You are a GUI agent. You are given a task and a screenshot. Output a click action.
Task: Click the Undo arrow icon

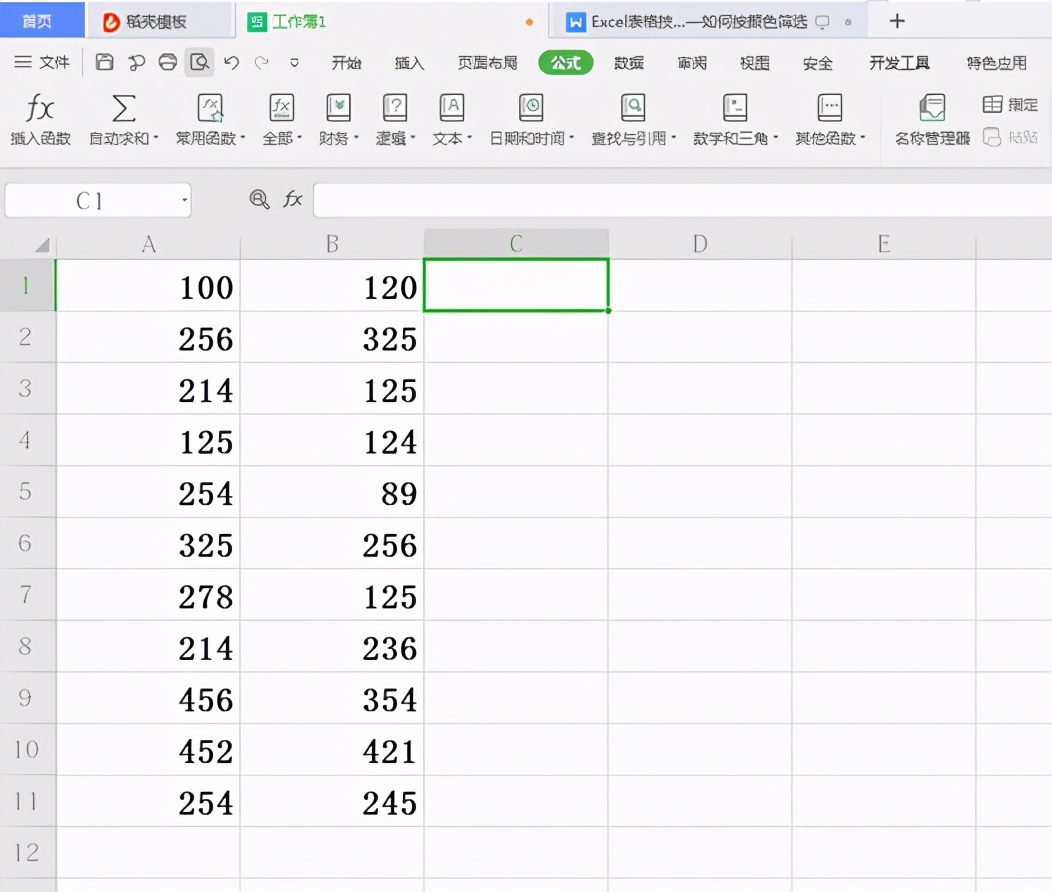tap(231, 62)
